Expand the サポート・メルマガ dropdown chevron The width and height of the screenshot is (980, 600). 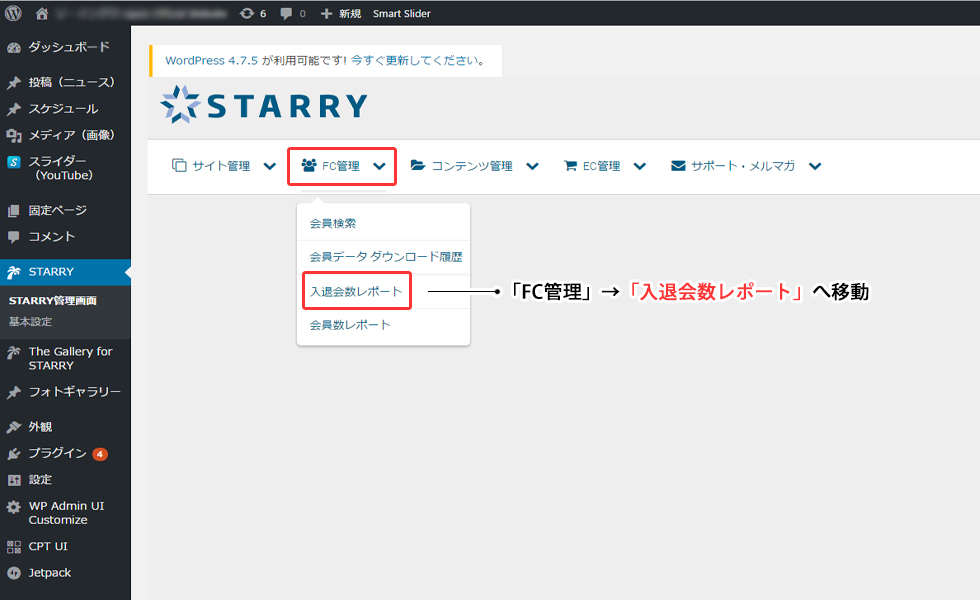[x=814, y=166]
